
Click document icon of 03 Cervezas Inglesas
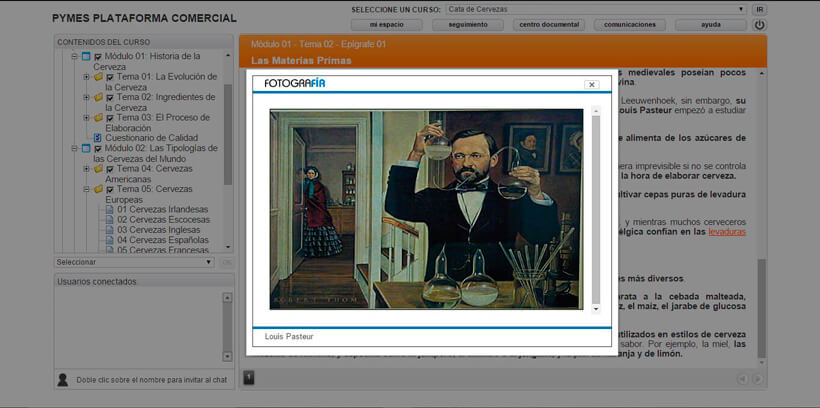click(x=109, y=230)
